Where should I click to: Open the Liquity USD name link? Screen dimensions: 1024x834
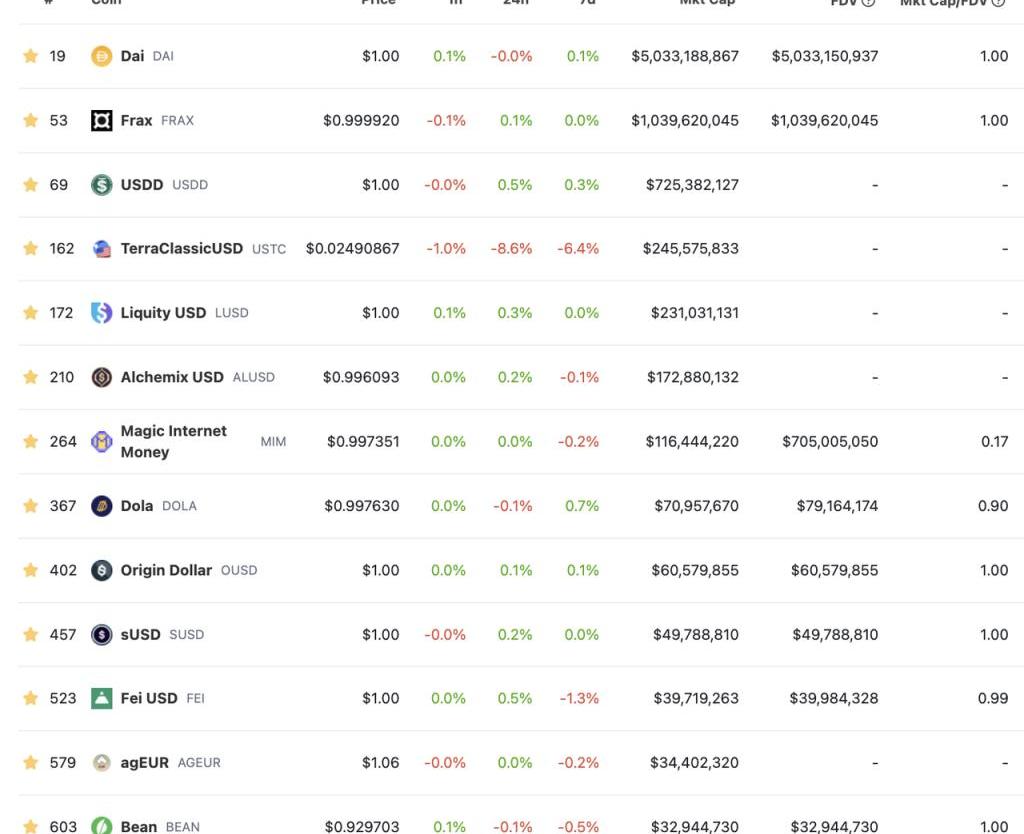click(163, 313)
